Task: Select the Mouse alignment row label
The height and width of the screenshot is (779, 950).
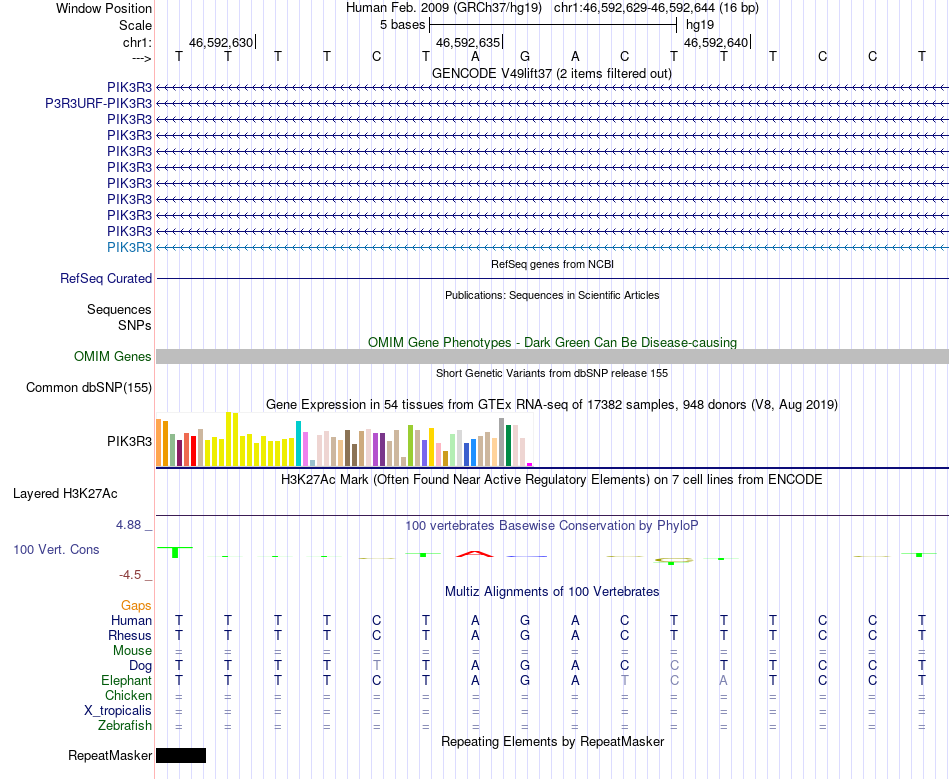Action: 132,651
